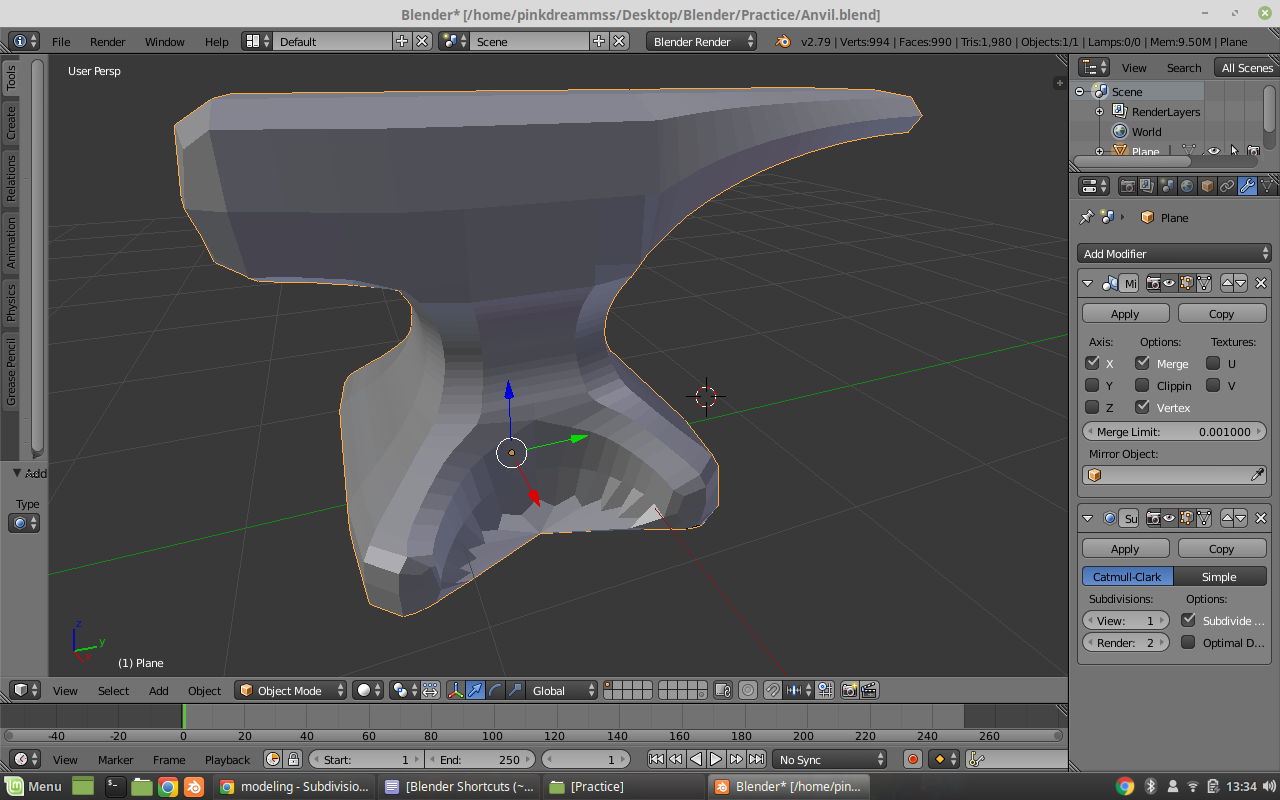Move Mirror modifier down with arrow icon
Viewport: 1280px width, 800px height.
pyautogui.click(x=1241, y=284)
